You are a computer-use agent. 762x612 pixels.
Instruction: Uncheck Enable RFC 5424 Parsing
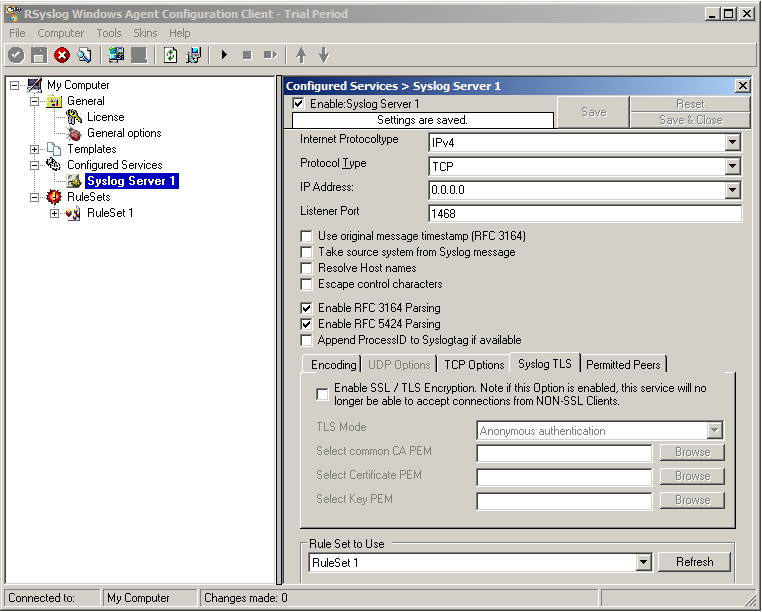tap(306, 324)
